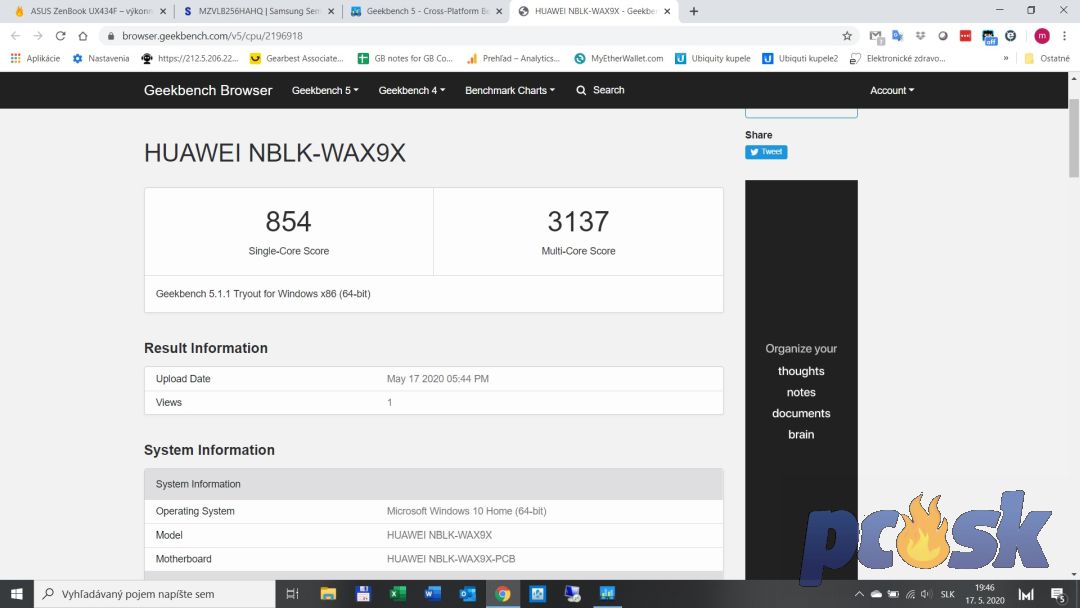The image size is (1080, 608).
Task: Open Gearbest Associate bookmark
Action: [x=296, y=59]
